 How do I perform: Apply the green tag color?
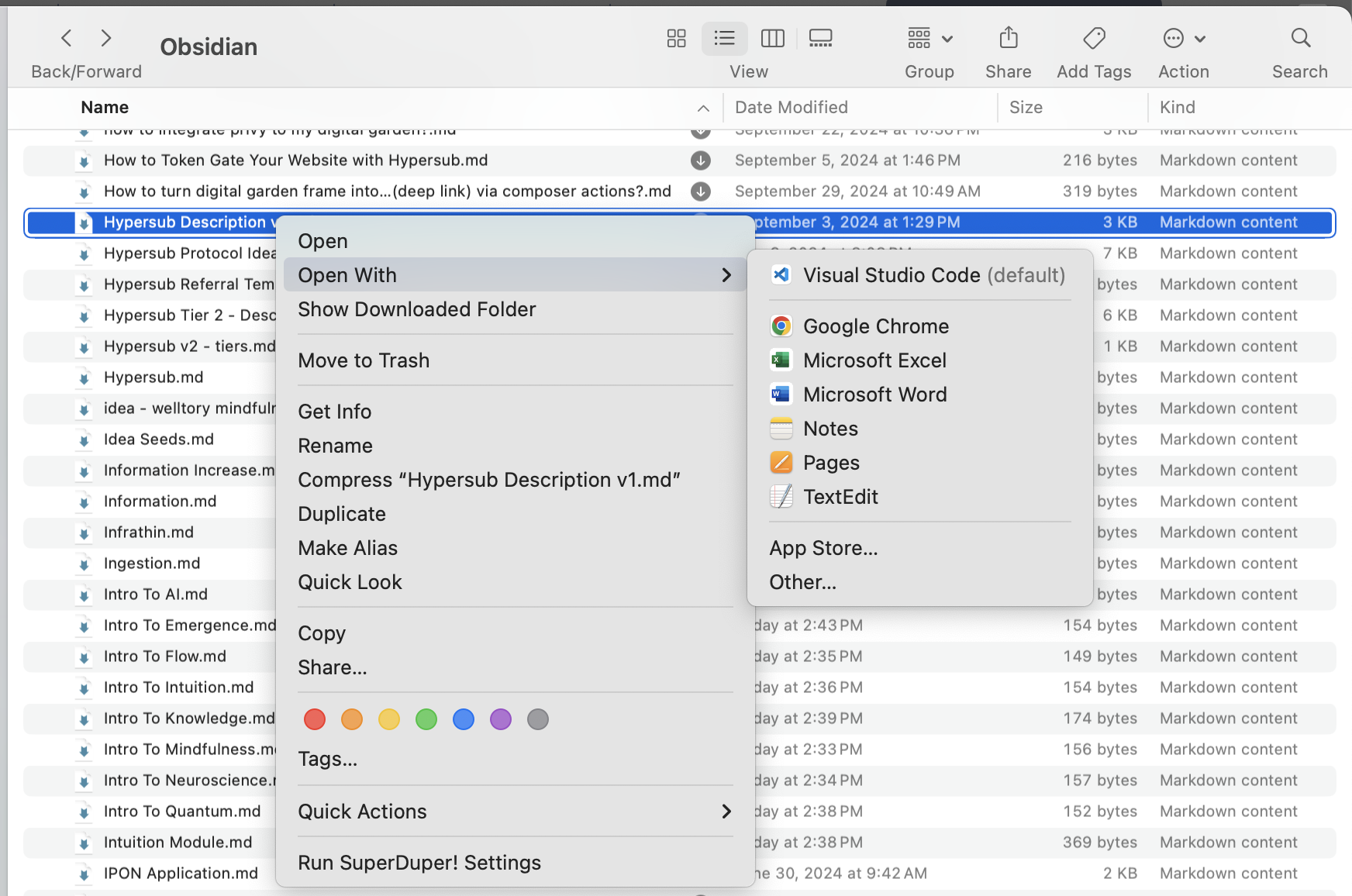426,719
